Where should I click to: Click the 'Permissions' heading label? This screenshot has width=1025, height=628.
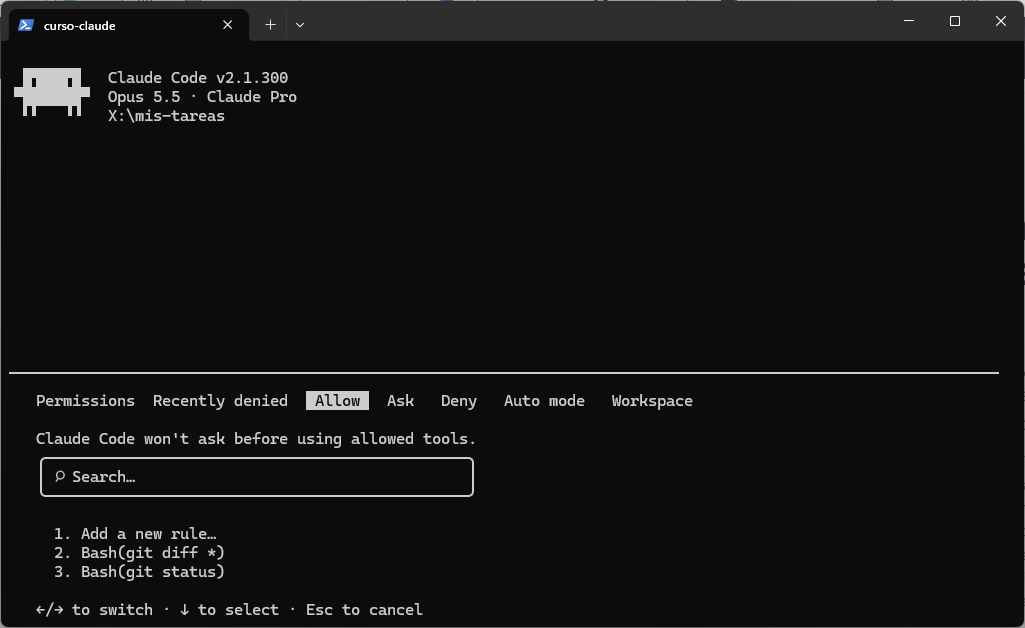(x=85, y=401)
